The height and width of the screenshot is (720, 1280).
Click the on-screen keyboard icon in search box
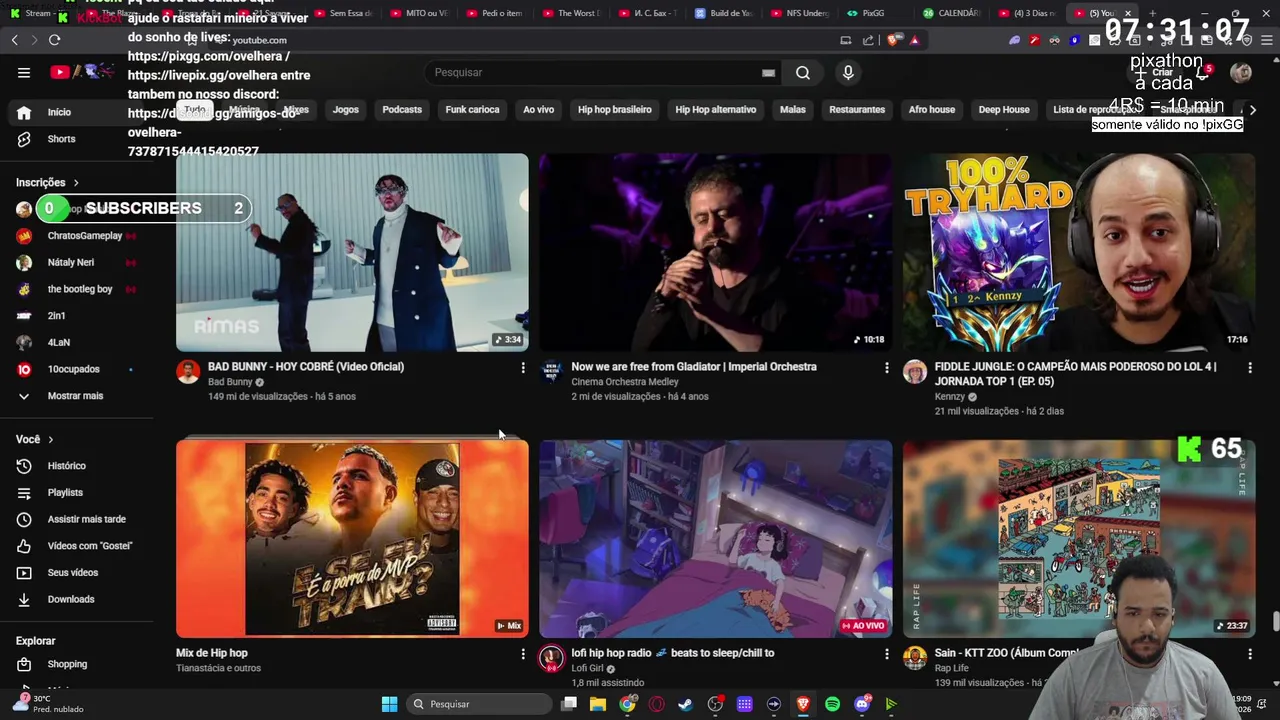point(768,73)
